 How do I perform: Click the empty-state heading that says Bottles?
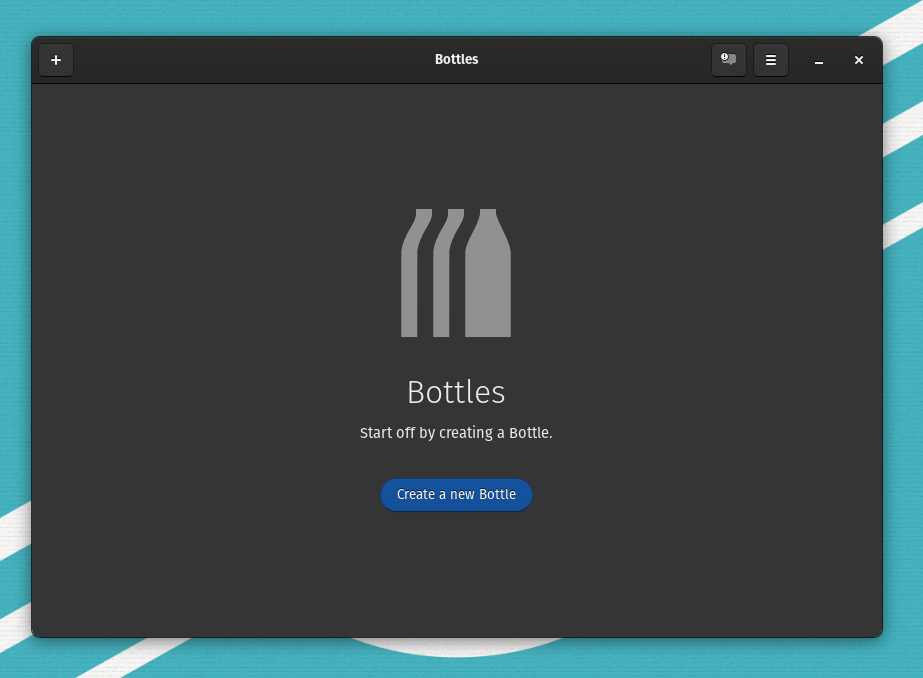[456, 392]
